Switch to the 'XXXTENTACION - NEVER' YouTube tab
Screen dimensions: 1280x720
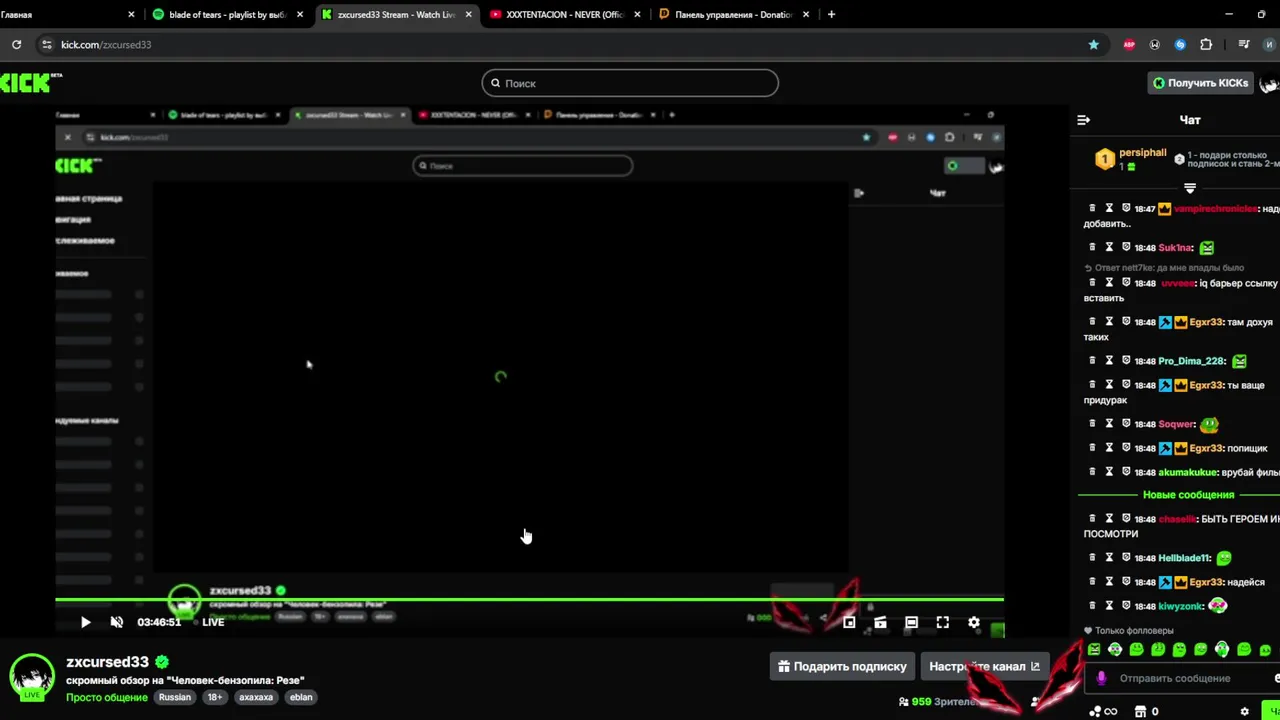pos(565,14)
